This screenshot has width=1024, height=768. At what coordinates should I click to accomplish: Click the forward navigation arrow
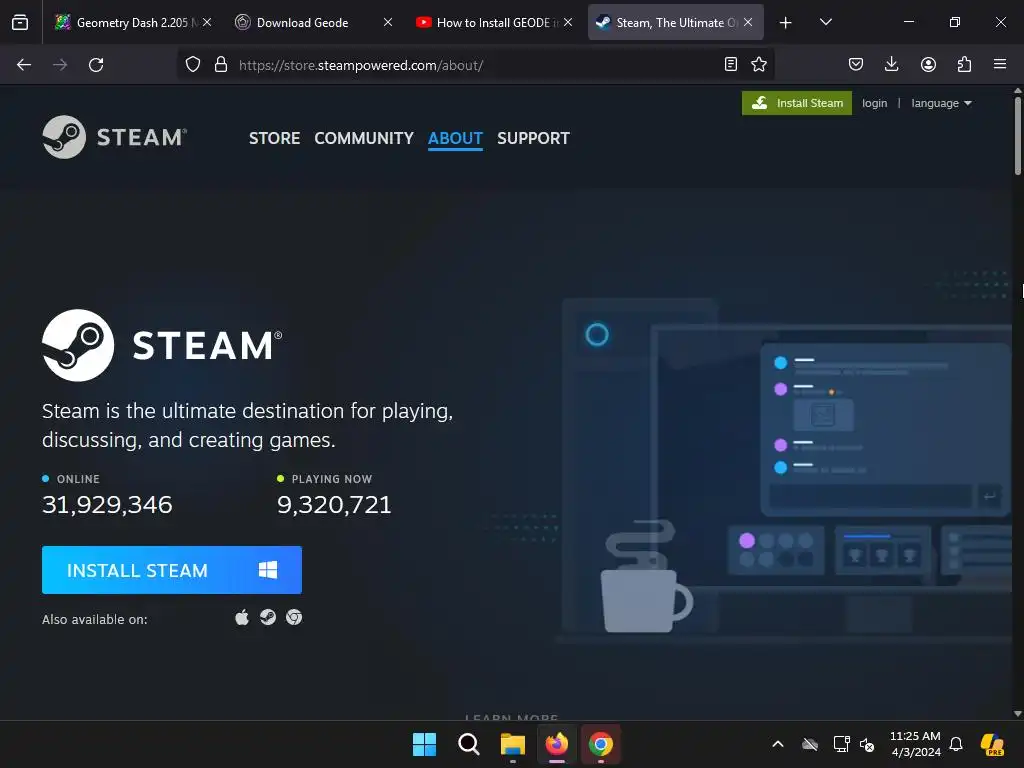click(x=60, y=65)
